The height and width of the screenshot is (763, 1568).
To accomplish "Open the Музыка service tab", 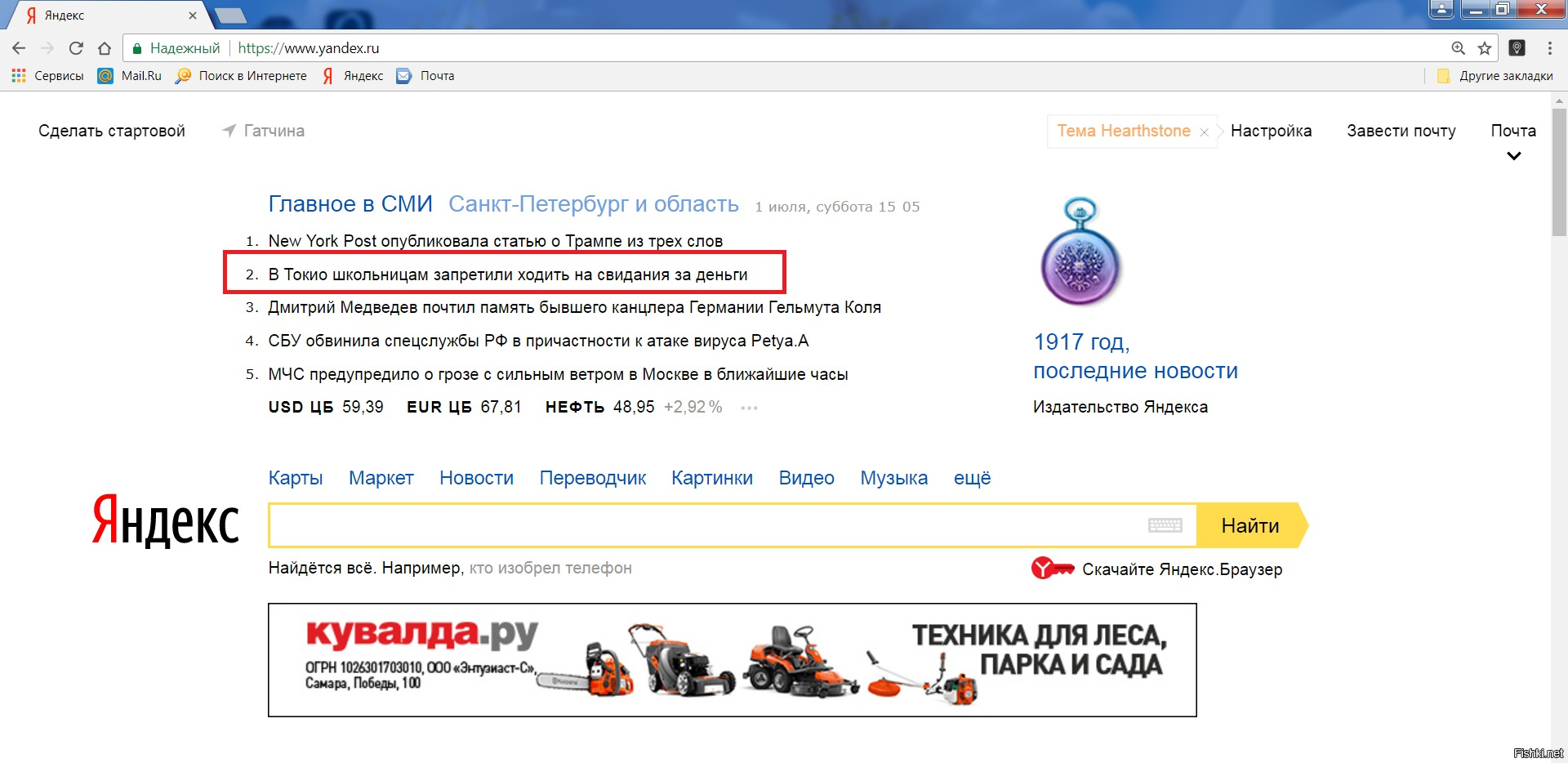I will point(894,478).
